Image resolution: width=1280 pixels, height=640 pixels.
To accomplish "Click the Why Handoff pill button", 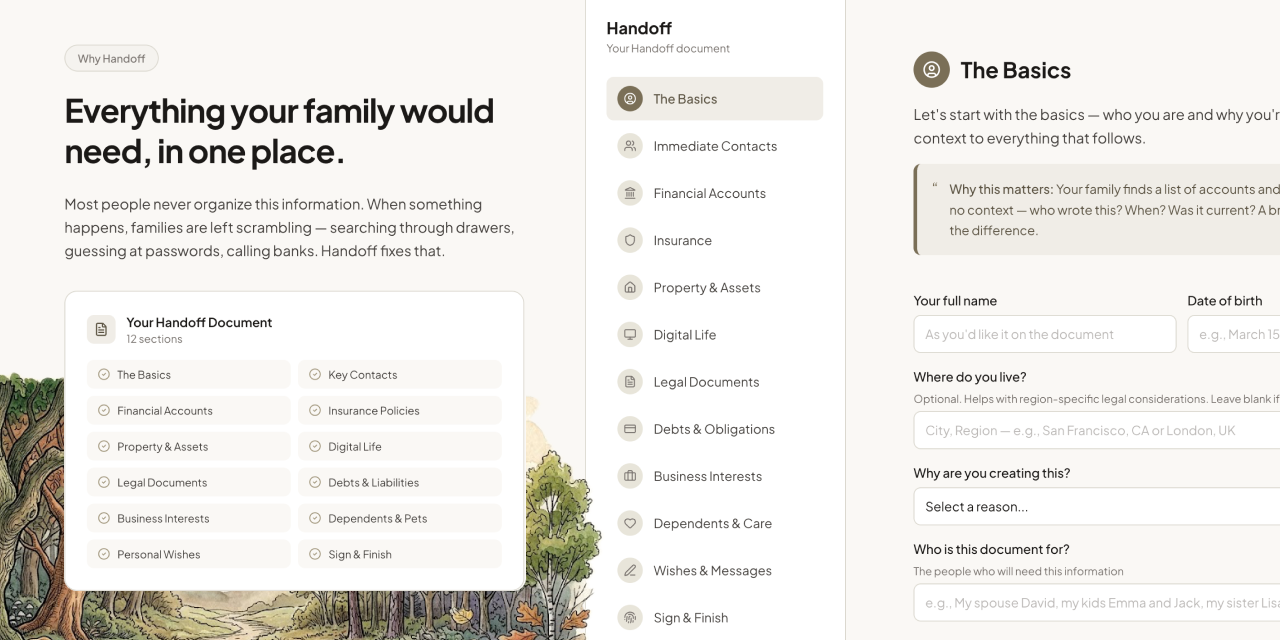I will click(111, 59).
